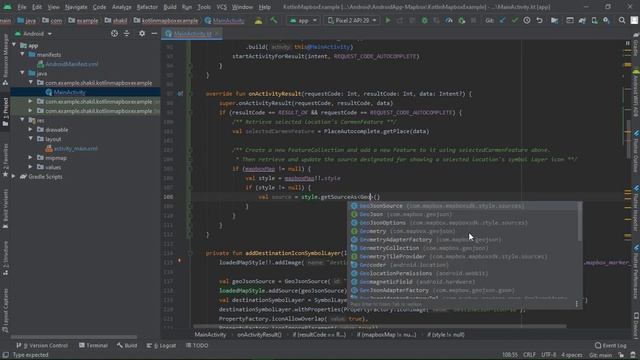The height and width of the screenshot is (360, 640).
Task: Click the Git rollback undo arrow
Action: point(540,20)
